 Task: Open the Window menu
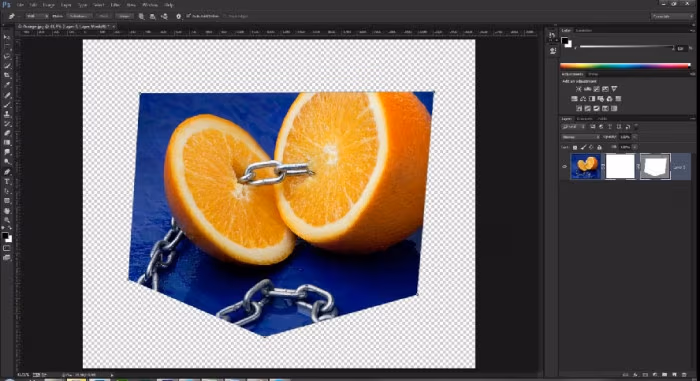[x=150, y=5]
